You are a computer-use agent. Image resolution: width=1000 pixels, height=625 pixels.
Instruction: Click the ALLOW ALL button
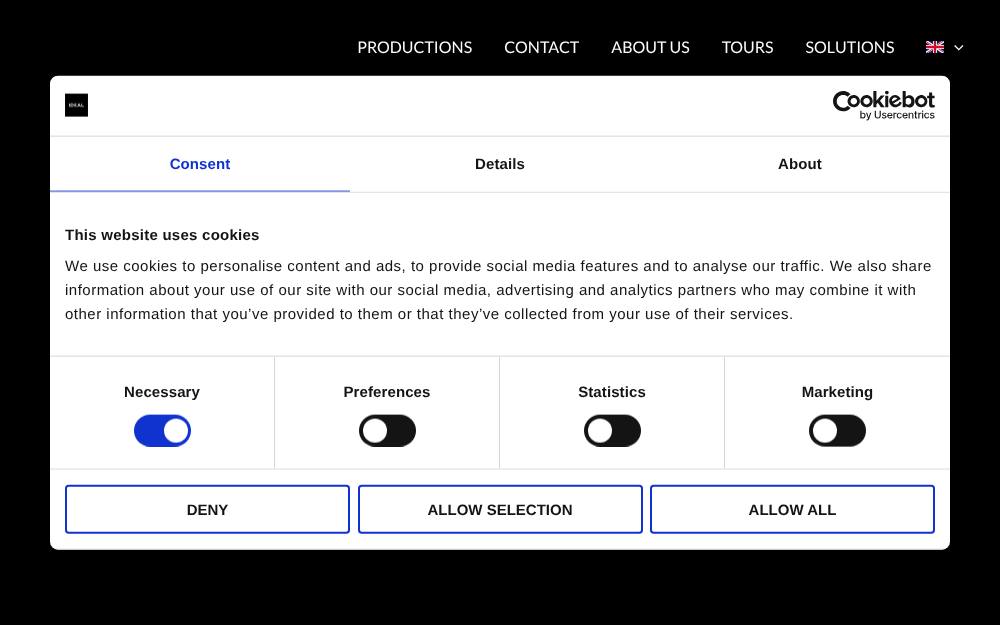pos(792,510)
